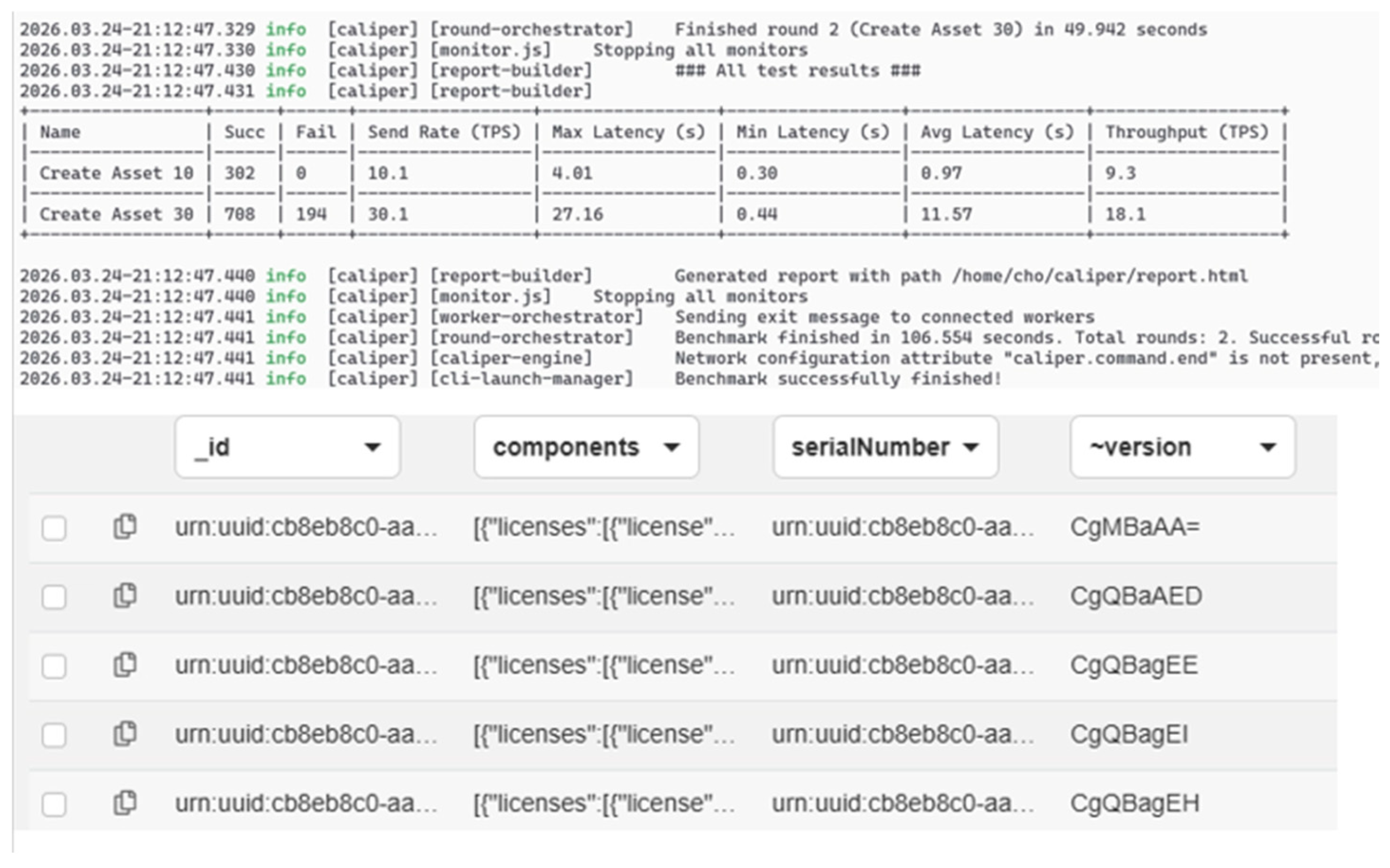Copy document in row CgQBaAED via copy icon
The width and height of the screenshot is (1390, 868).
[125, 595]
